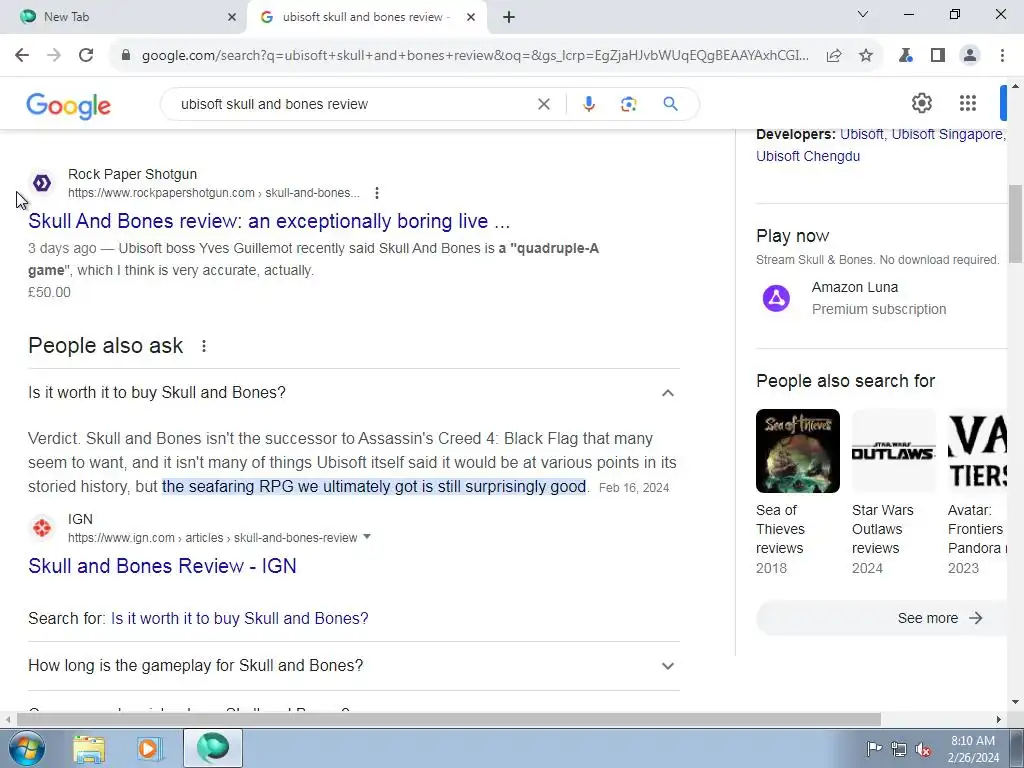Viewport: 1024px width, 768px height.
Task: View site information lock icon
Action: pos(126,55)
